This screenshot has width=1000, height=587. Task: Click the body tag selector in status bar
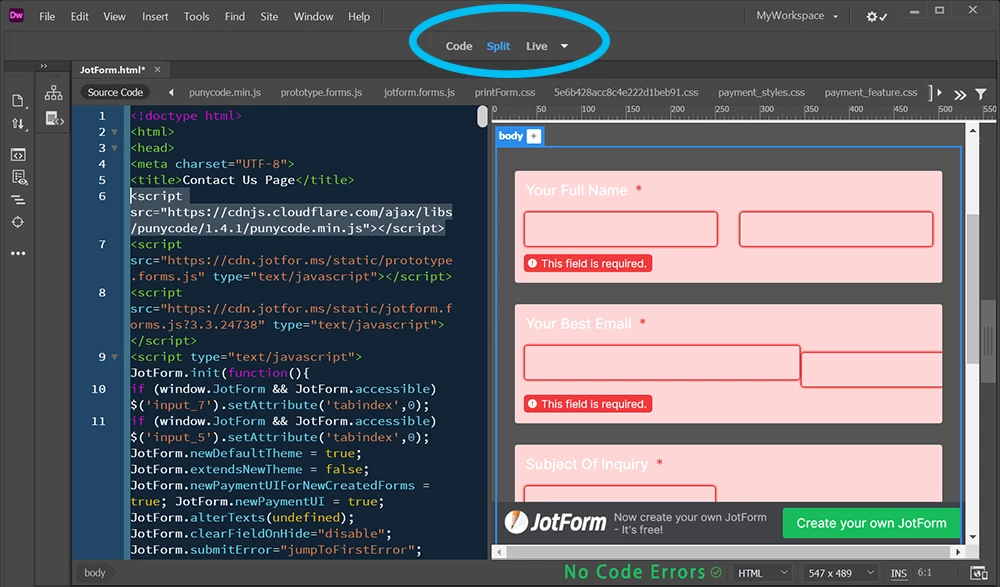94,573
